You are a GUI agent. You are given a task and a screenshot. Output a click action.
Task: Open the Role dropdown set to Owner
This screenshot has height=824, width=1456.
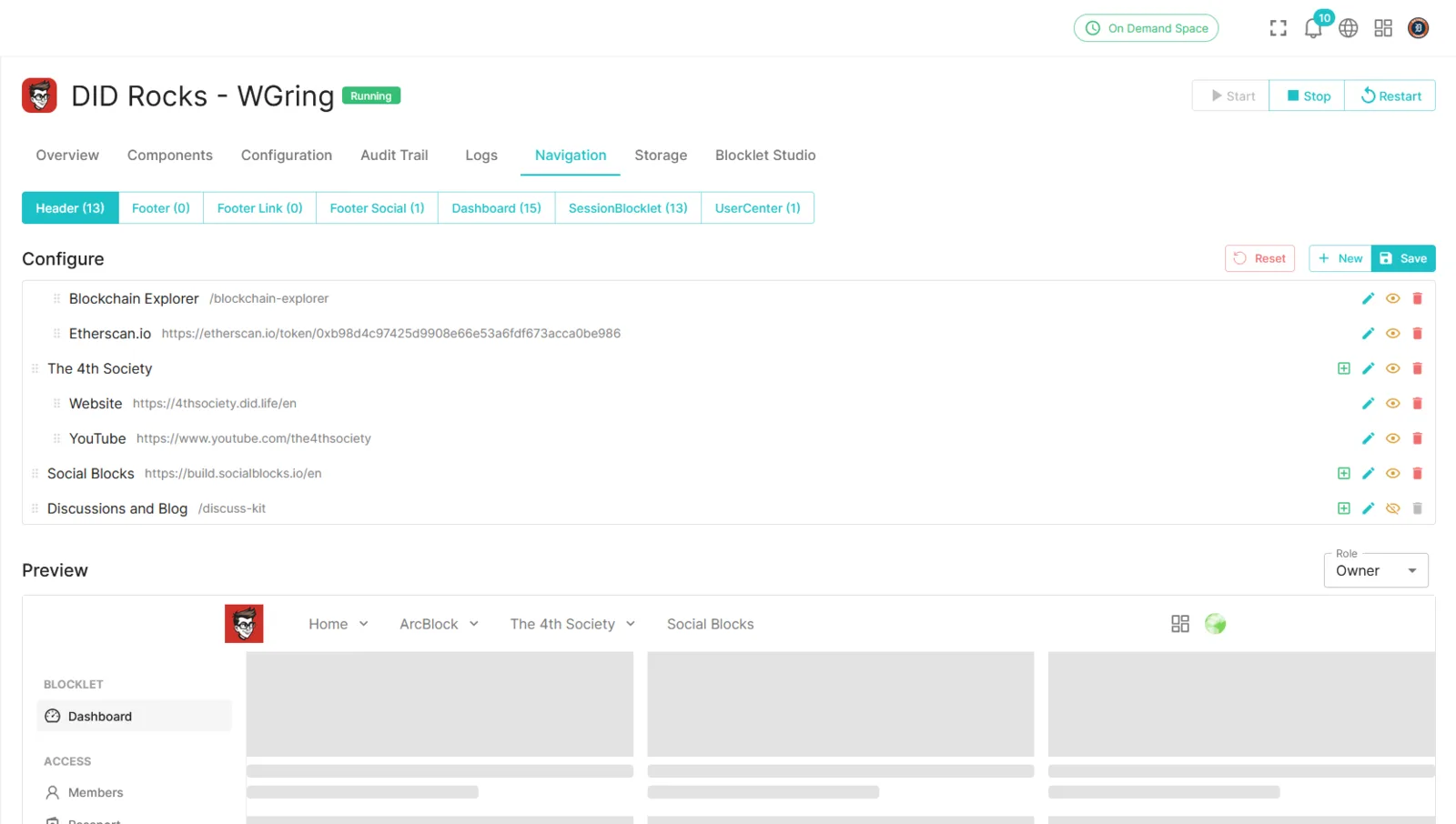point(1376,570)
